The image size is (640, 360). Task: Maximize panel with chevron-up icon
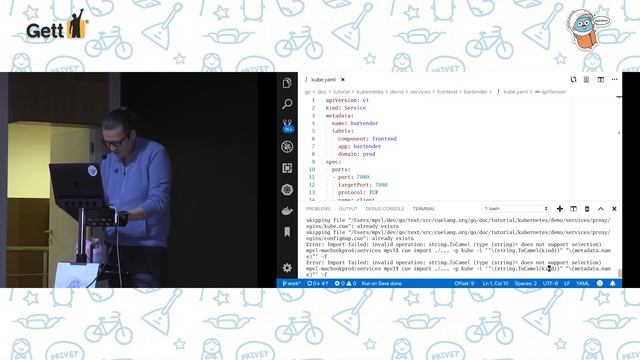601,209
